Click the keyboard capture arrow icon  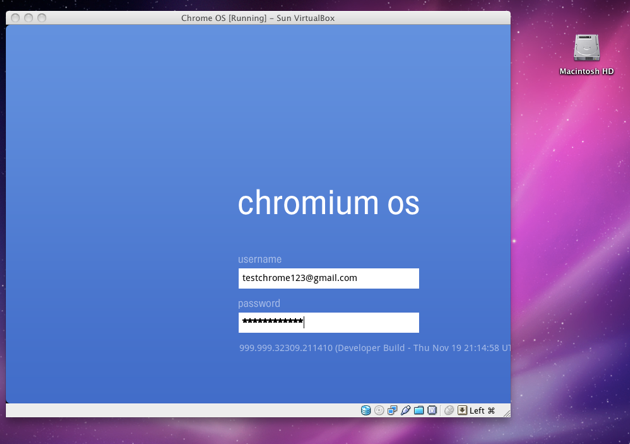[462, 410]
